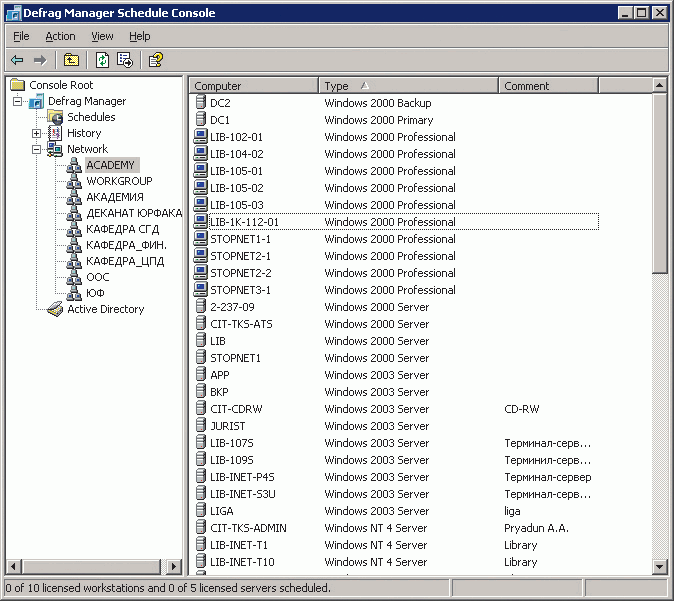Image resolution: width=674 pixels, height=601 pixels.
Task: Select the WORKGROUP network domain
Action: pos(119,181)
